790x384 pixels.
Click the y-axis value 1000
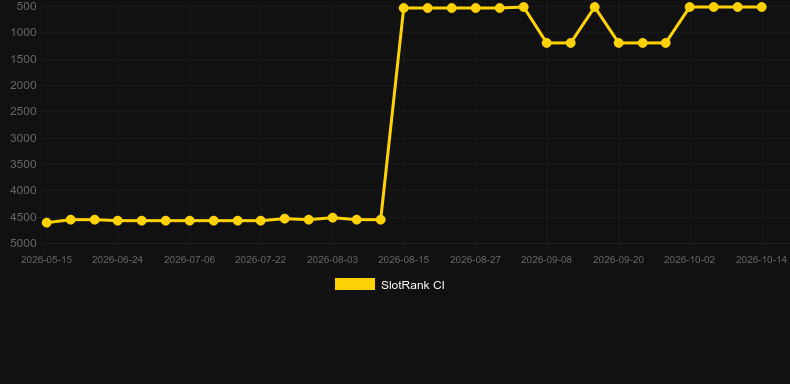[x=24, y=32]
